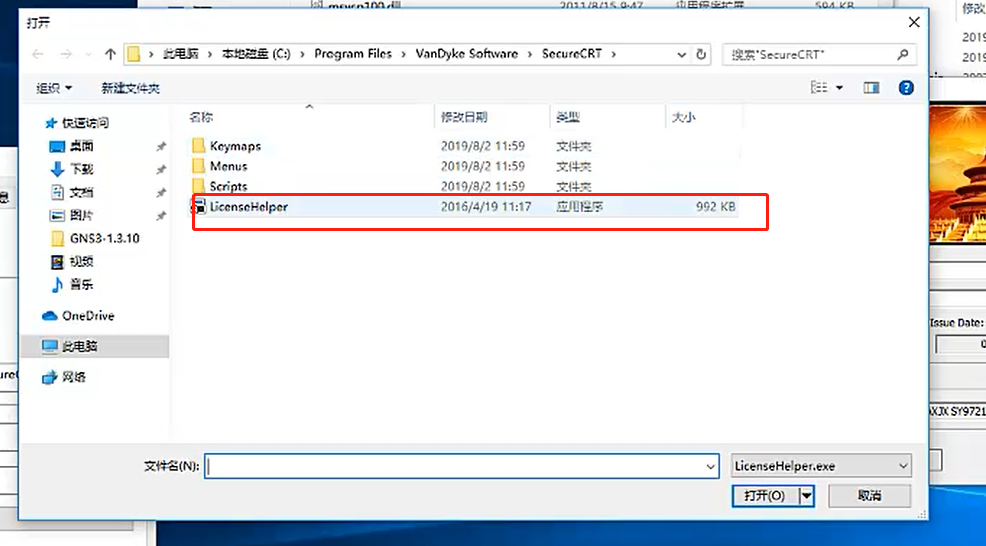Screen dimensions: 986x546
Task: Open LicenseHelper.exe file type filter
Action: [x=821, y=466]
